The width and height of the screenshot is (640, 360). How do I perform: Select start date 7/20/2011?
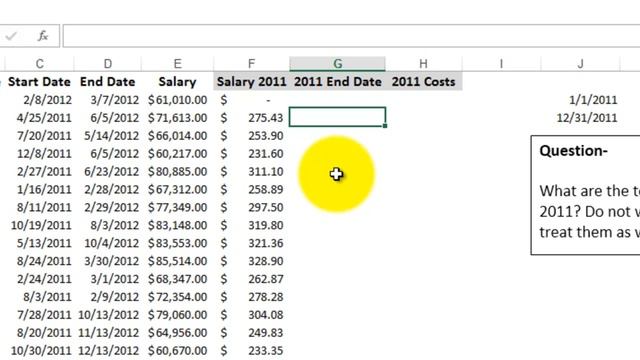39,136
